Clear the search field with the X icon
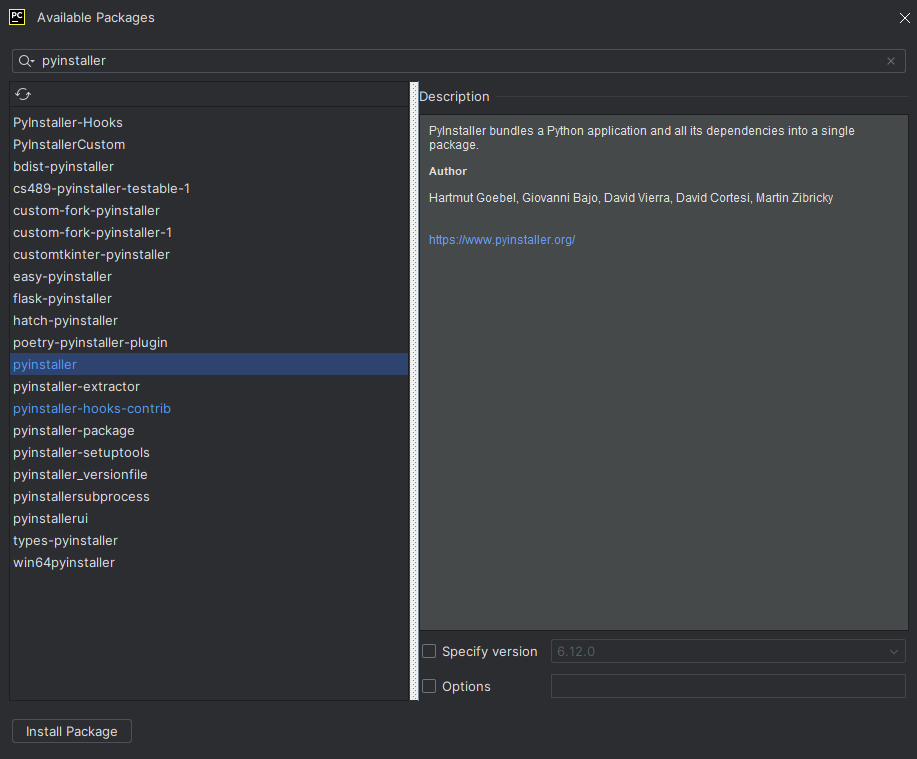917x759 pixels. point(891,61)
